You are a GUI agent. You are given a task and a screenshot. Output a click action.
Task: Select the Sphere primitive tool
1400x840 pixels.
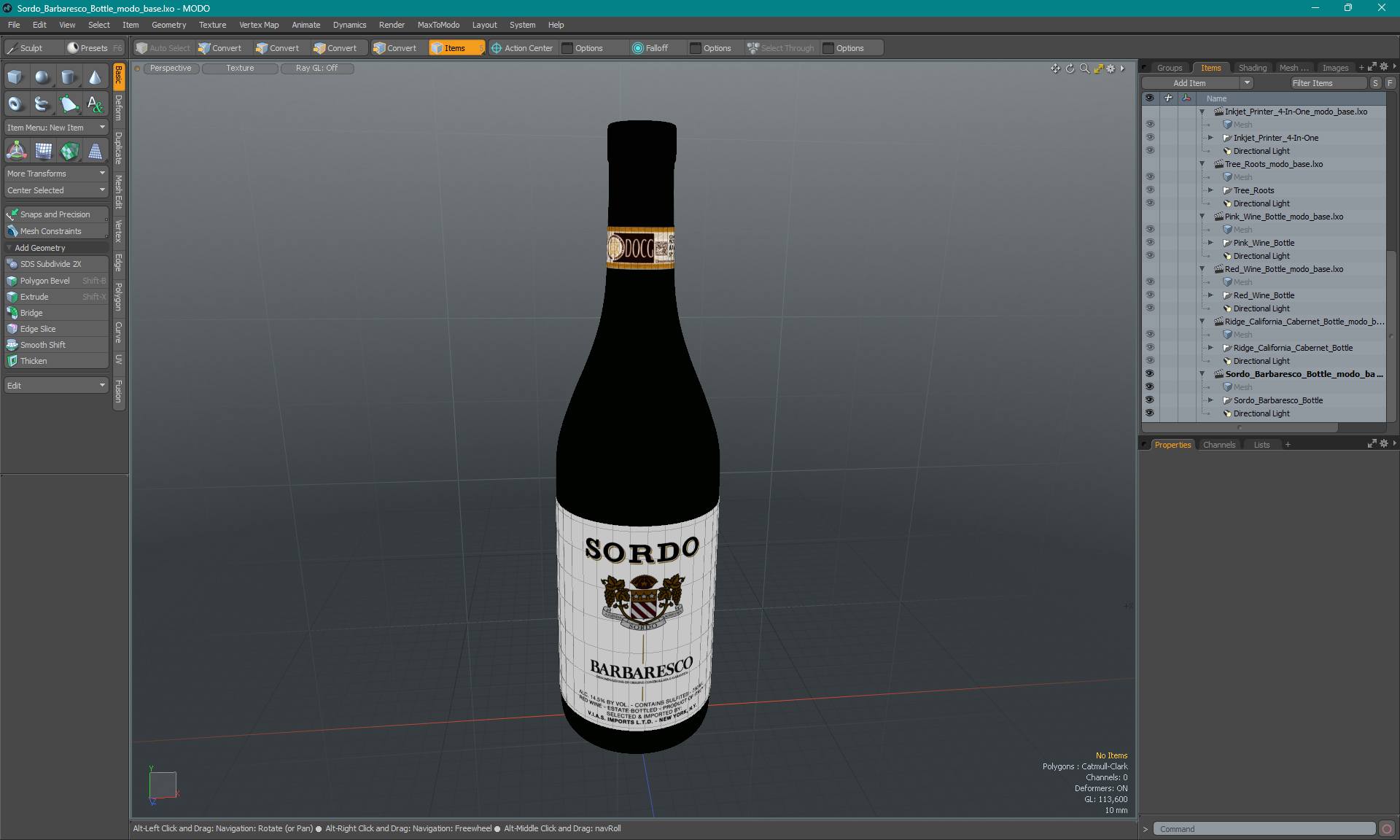[42, 77]
